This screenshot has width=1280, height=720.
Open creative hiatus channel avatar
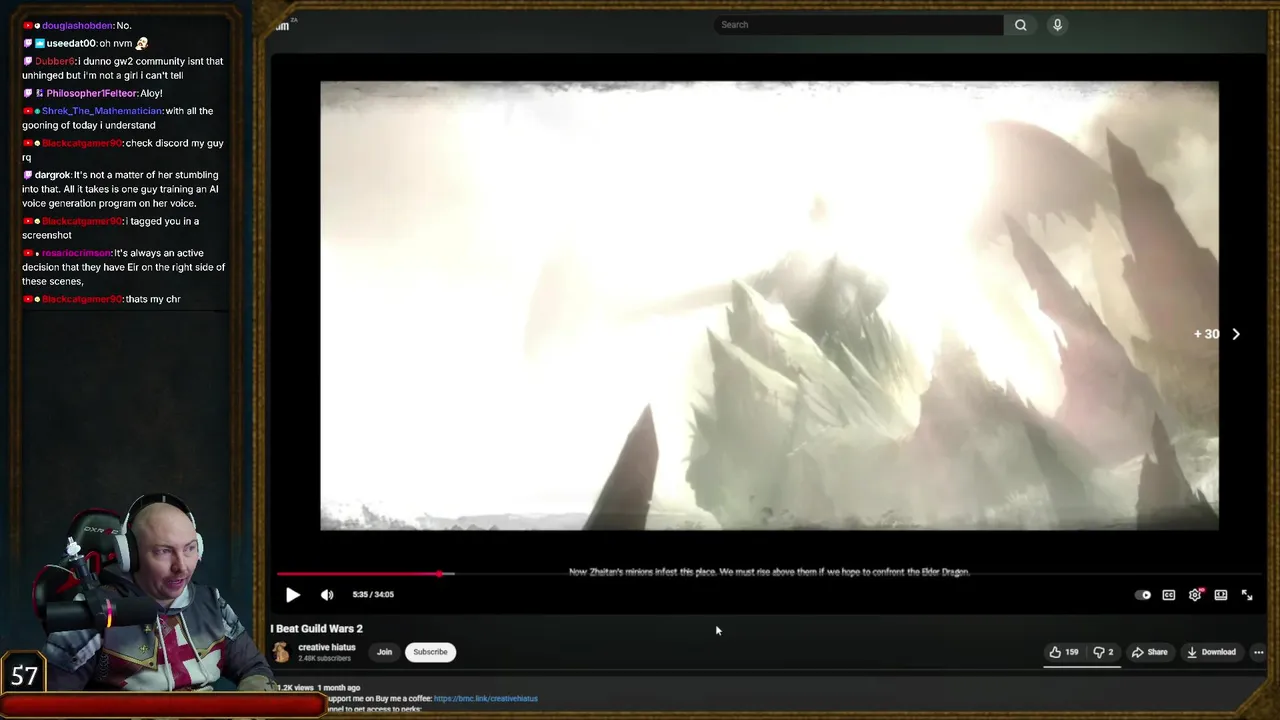[281, 652]
